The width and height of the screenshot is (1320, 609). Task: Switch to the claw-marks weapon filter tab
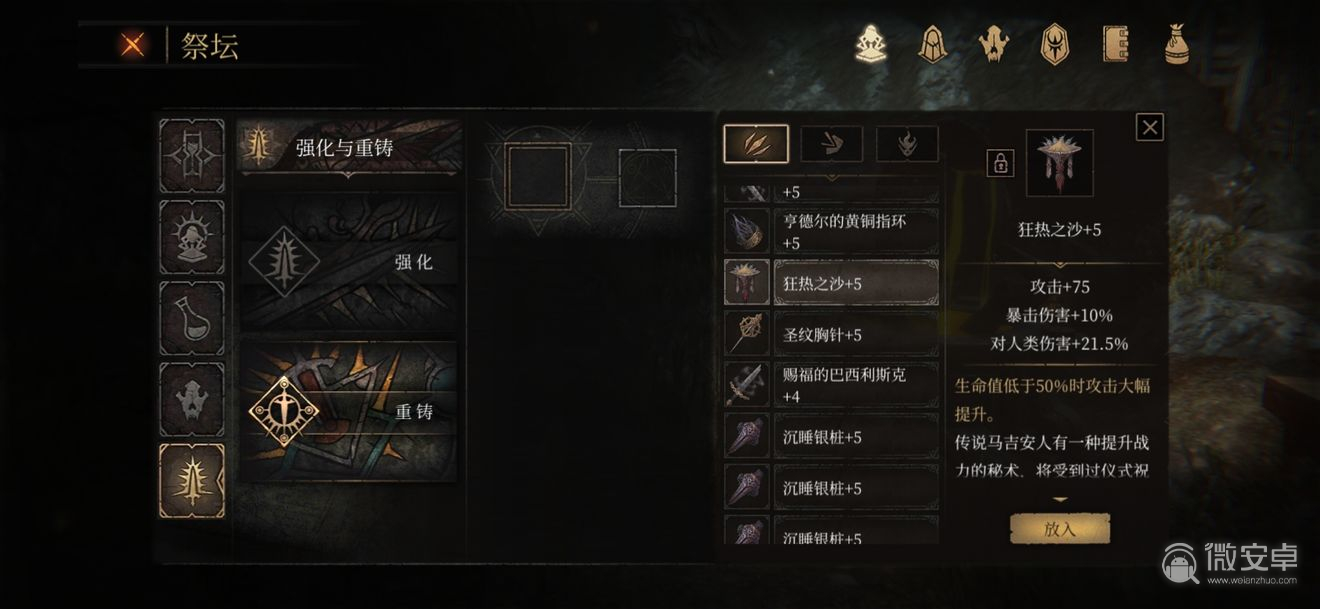click(x=756, y=144)
